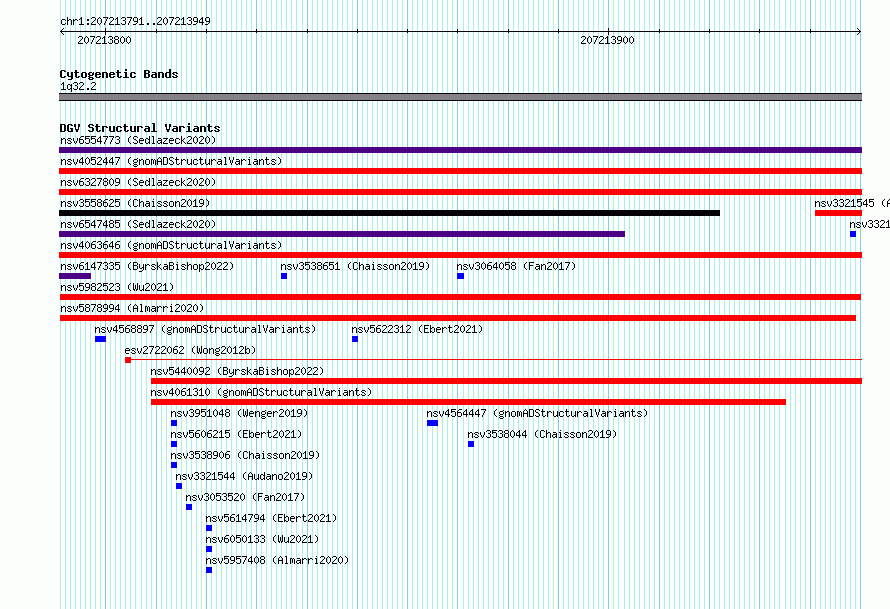890x609 pixels.
Task: Click the DGV Structural Variants track title
Action: 140,128
